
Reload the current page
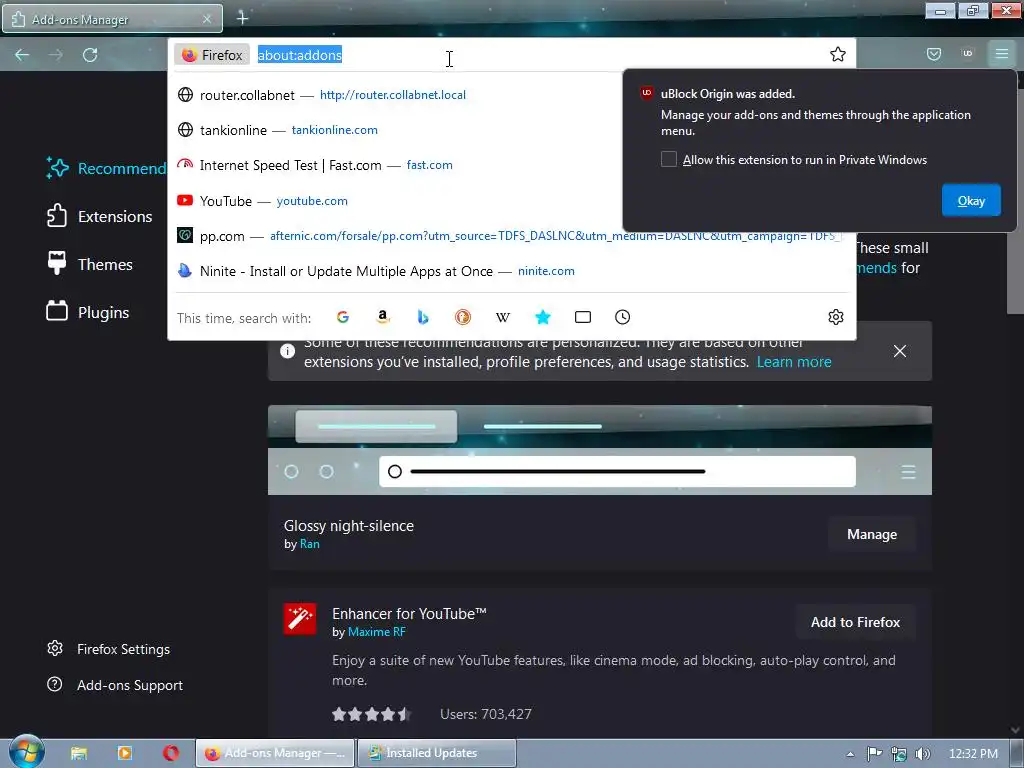(x=90, y=55)
